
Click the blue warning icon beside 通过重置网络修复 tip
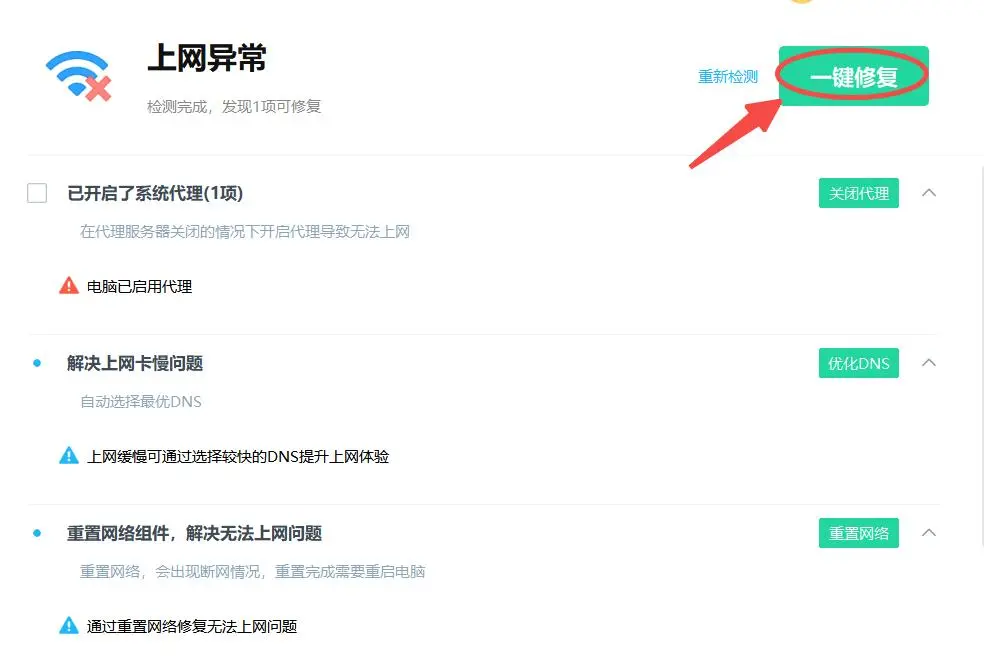(68, 626)
